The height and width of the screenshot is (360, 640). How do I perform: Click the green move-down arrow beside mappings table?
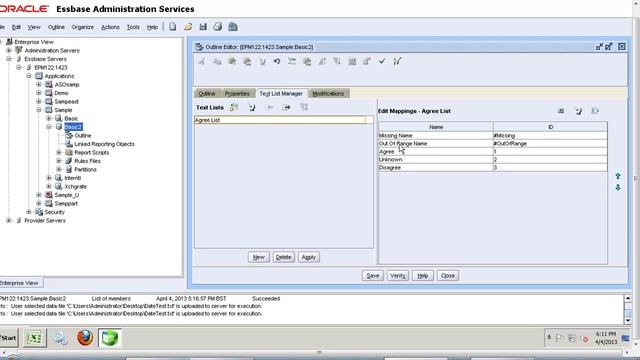click(x=618, y=187)
